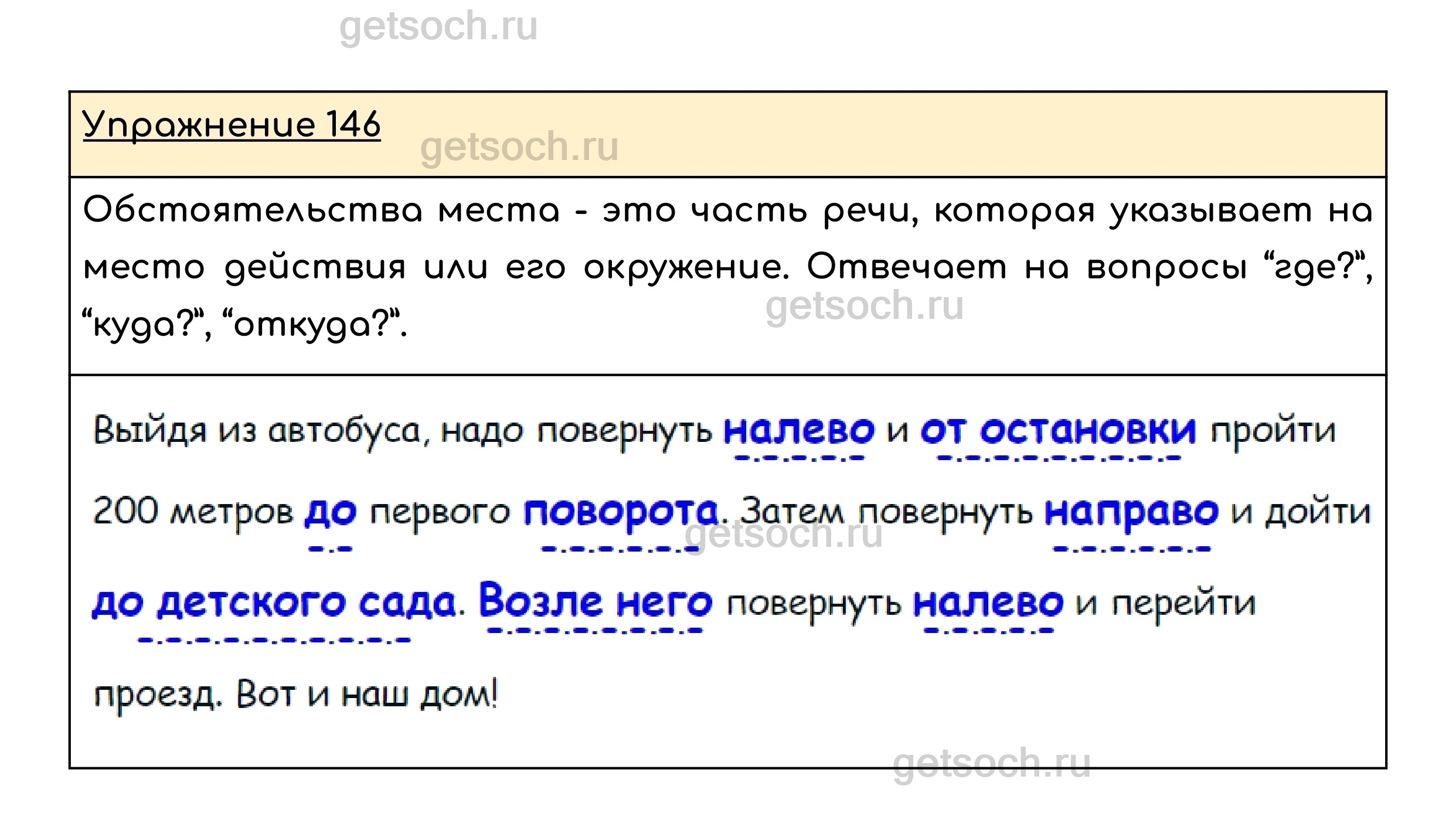This screenshot has height=827, width=1456.
Task: Click the blue phrase "от остановки"
Action: tap(1057, 431)
